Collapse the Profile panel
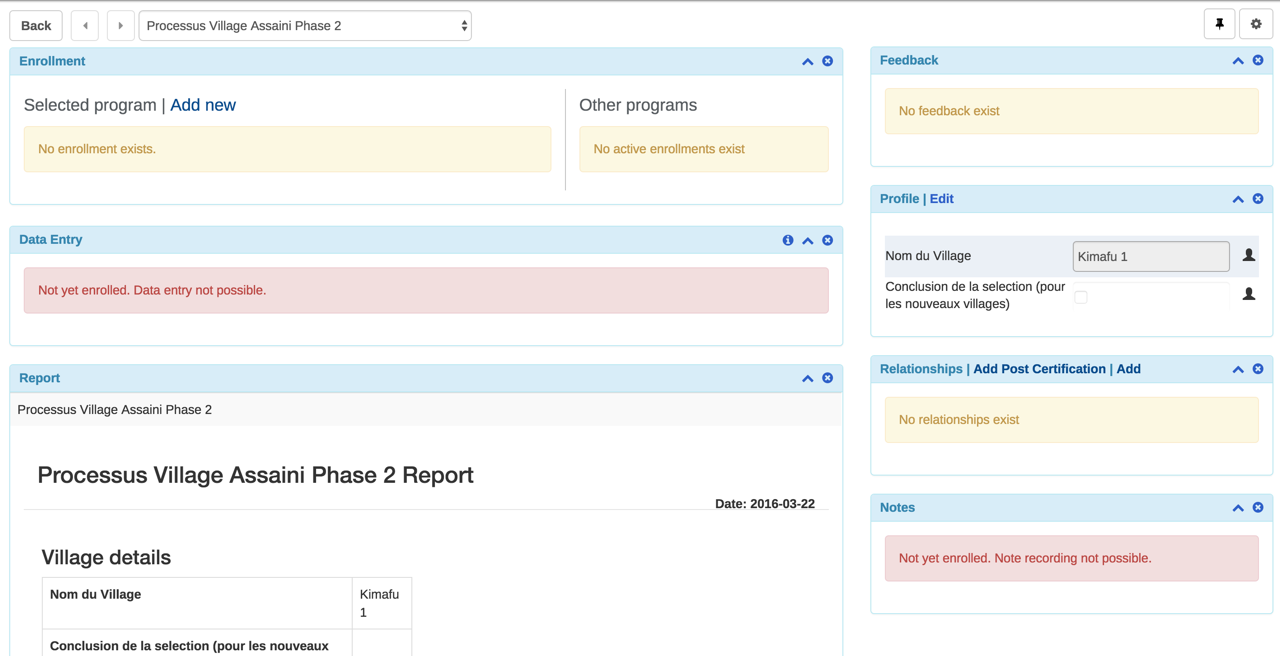1280x656 pixels. (x=1238, y=199)
